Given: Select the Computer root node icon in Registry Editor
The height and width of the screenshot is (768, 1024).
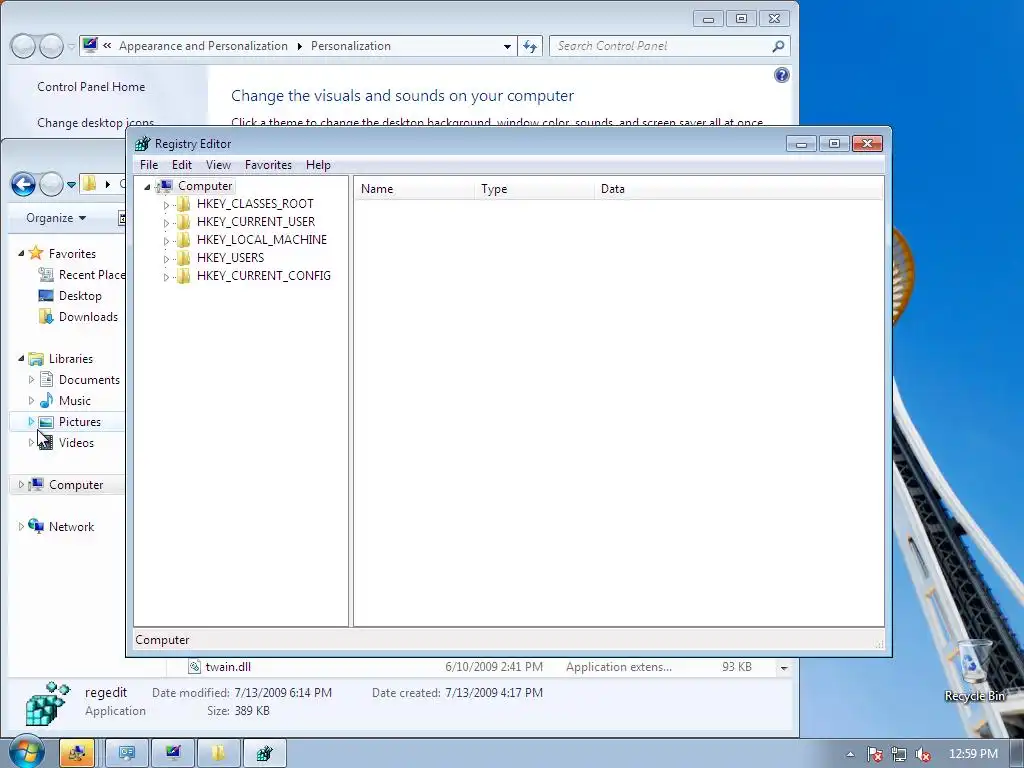Looking at the screenshot, I should (165, 186).
